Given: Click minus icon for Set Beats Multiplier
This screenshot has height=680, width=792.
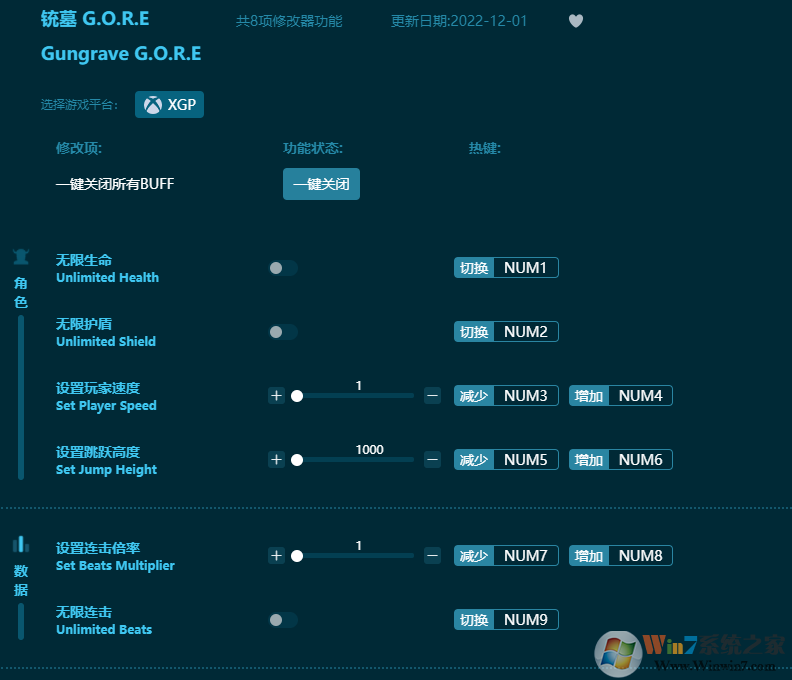Looking at the screenshot, I should pos(432,556).
